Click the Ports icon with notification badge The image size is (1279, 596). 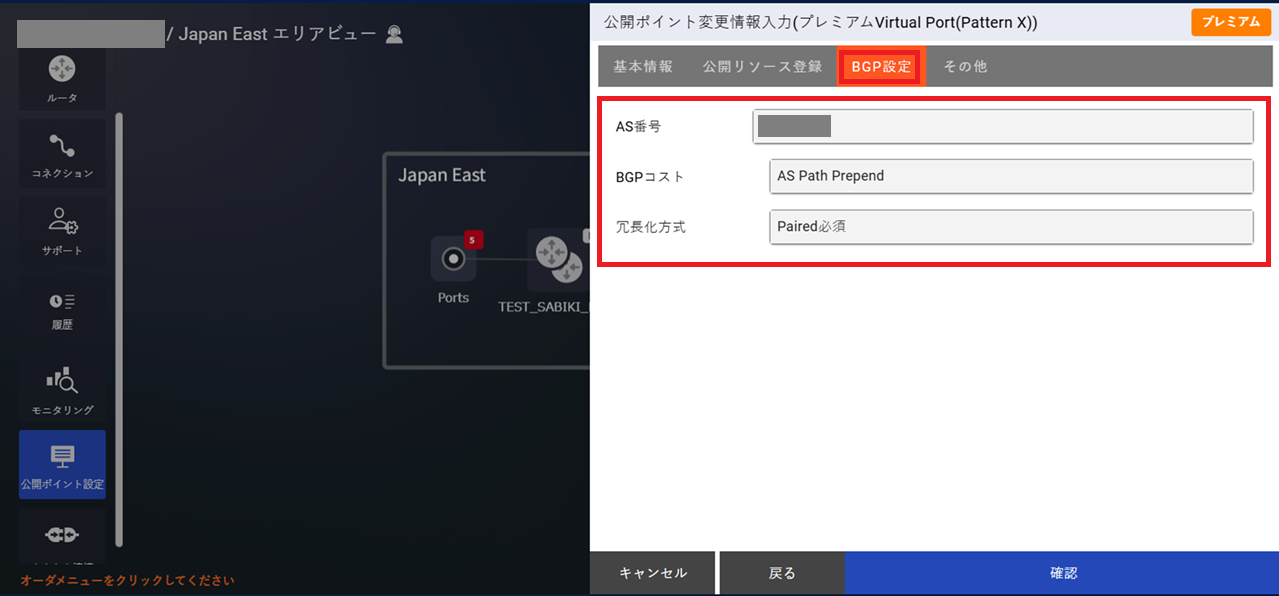pyautogui.click(x=453, y=258)
